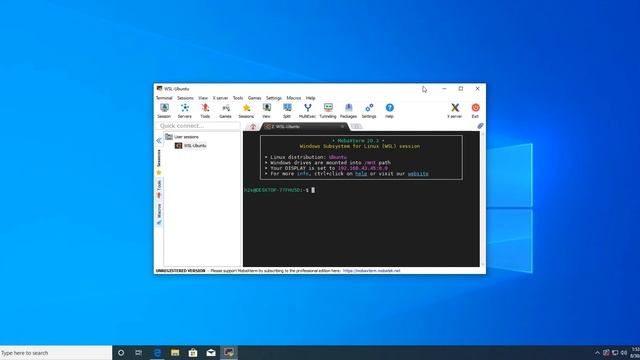The width and height of the screenshot is (640, 360).
Task: Click the website link in terminal banner
Action: [x=418, y=173]
